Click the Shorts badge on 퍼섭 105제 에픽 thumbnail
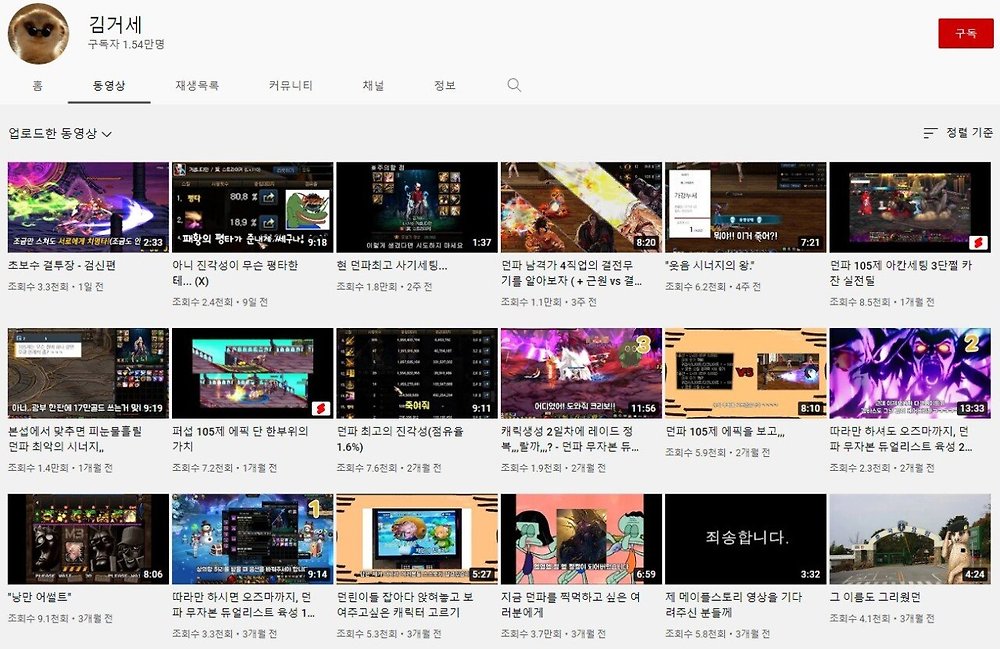1000x649 pixels. click(x=320, y=408)
